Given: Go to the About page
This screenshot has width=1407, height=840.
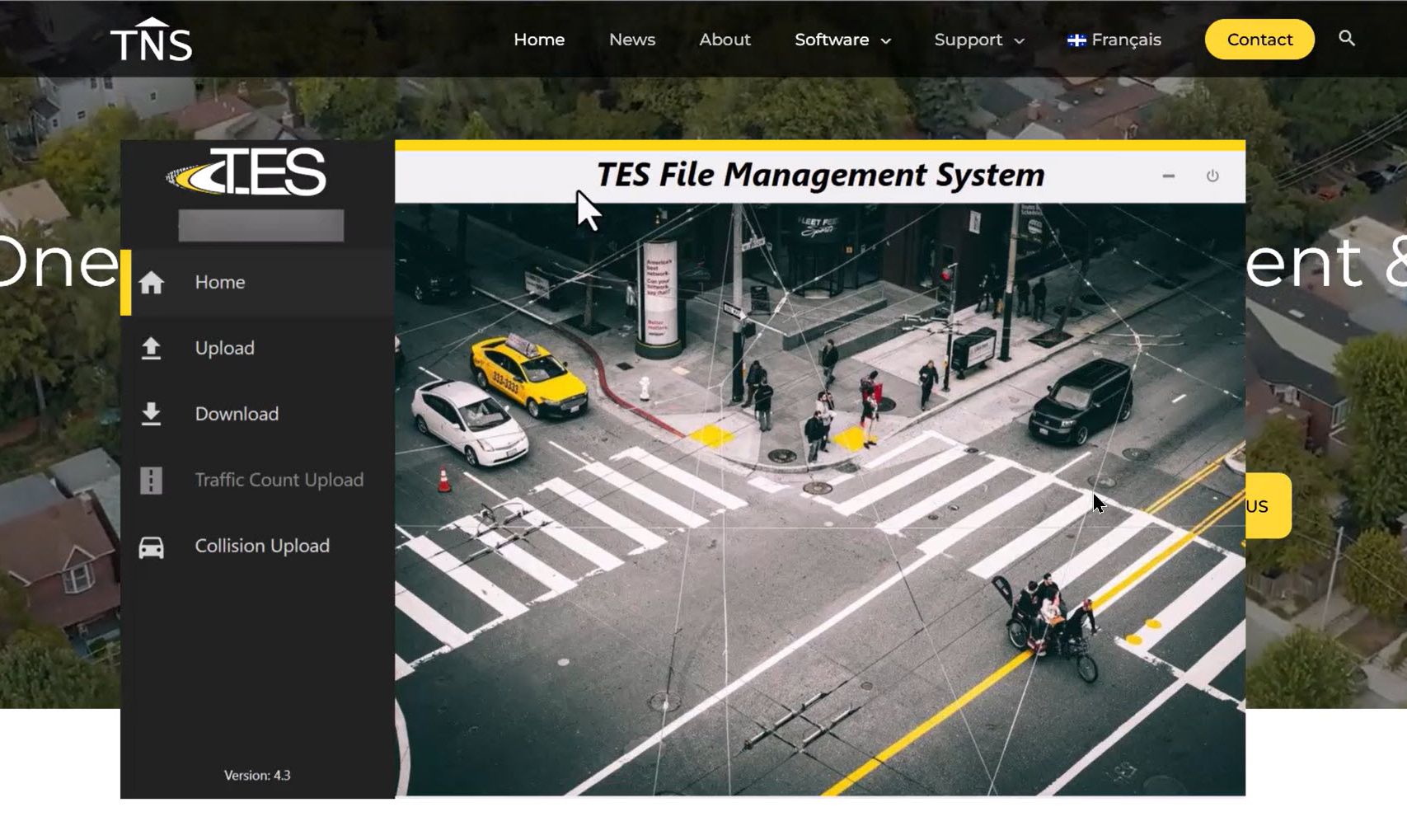Looking at the screenshot, I should pos(725,40).
